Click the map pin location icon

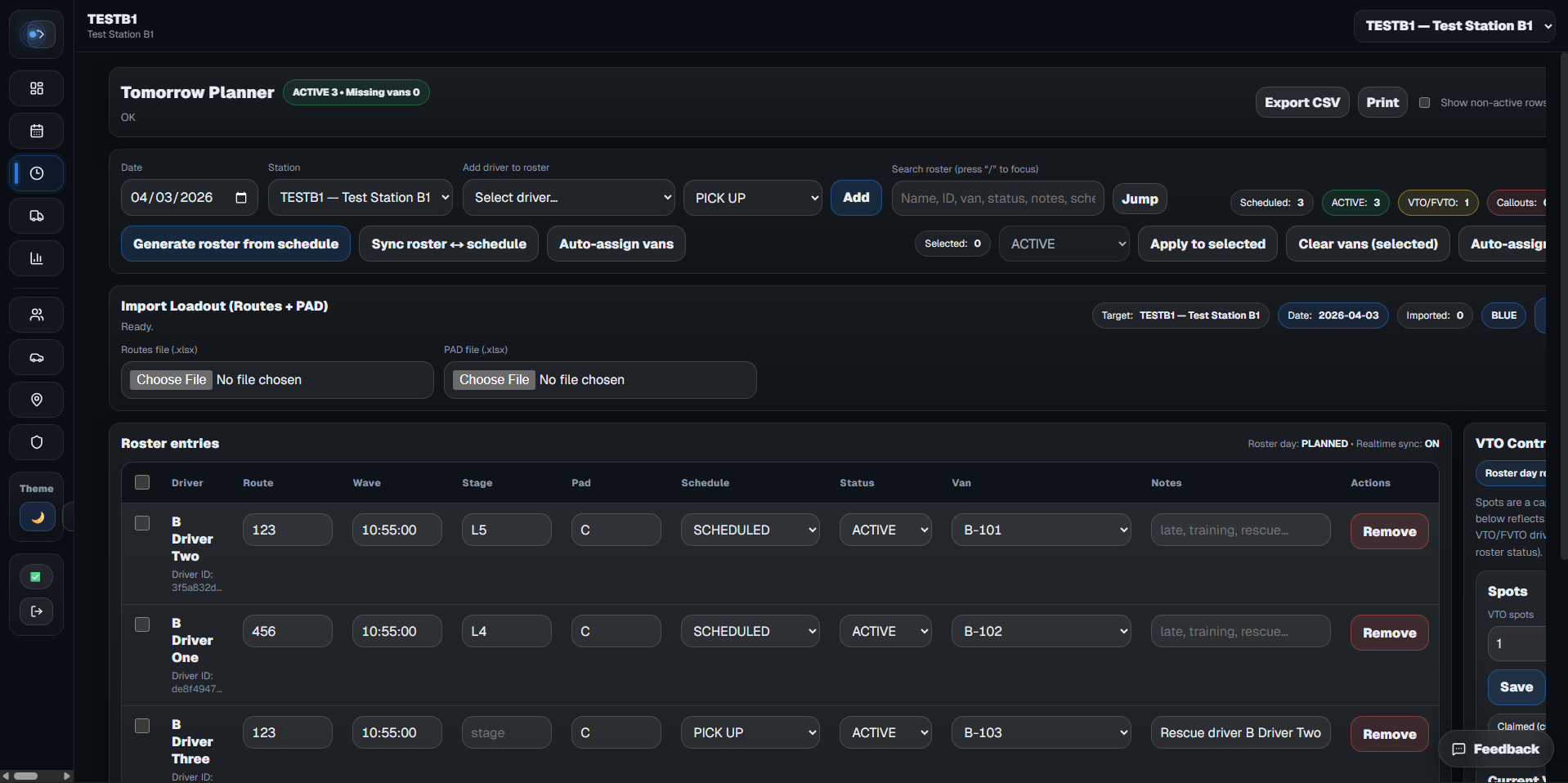point(37,400)
